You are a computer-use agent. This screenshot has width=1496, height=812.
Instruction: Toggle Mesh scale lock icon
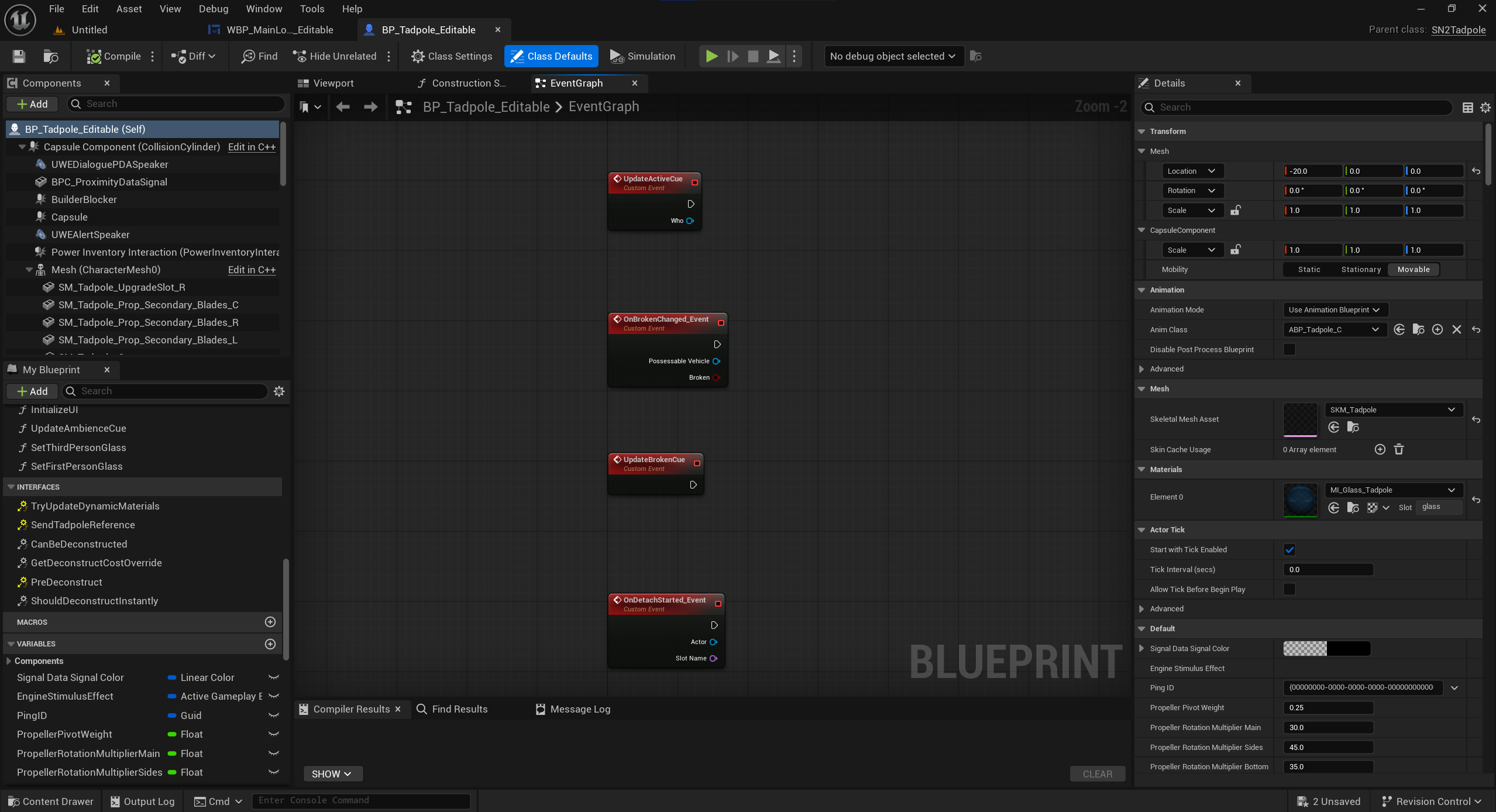tap(1235, 210)
